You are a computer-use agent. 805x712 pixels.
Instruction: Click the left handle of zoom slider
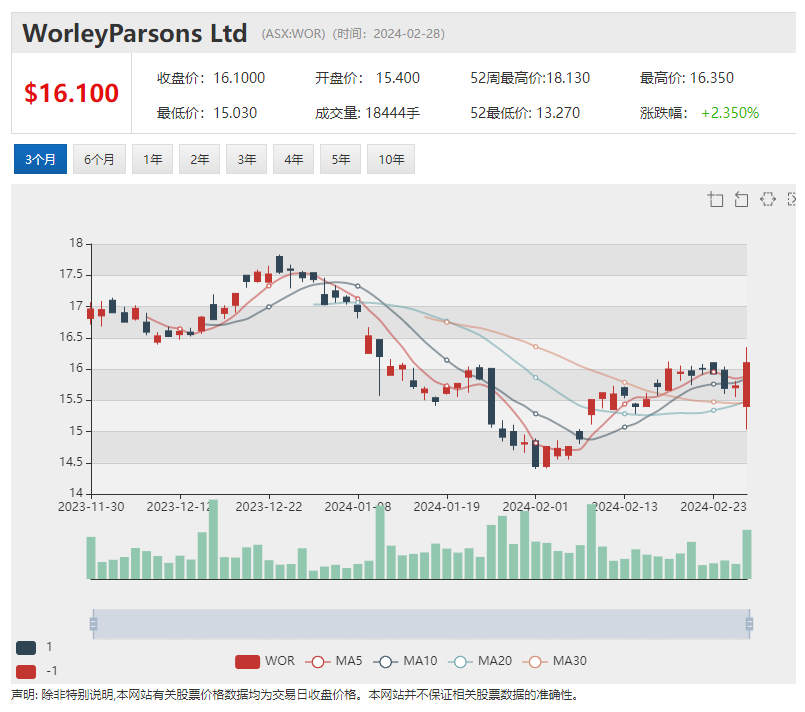93,624
